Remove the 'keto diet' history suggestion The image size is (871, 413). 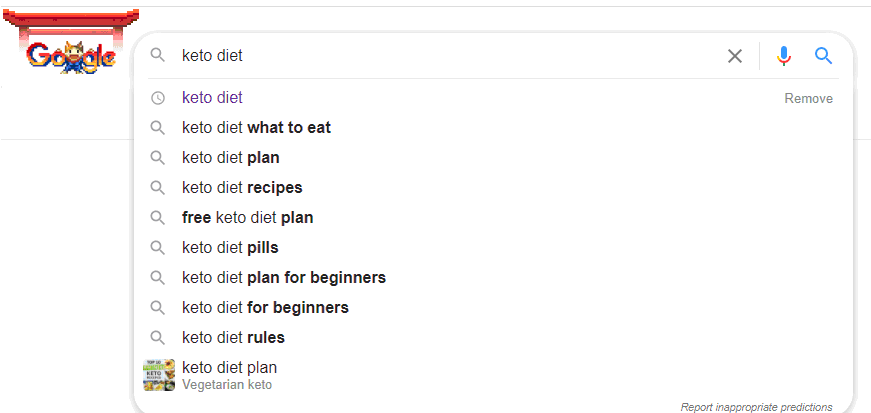tap(808, 98)
